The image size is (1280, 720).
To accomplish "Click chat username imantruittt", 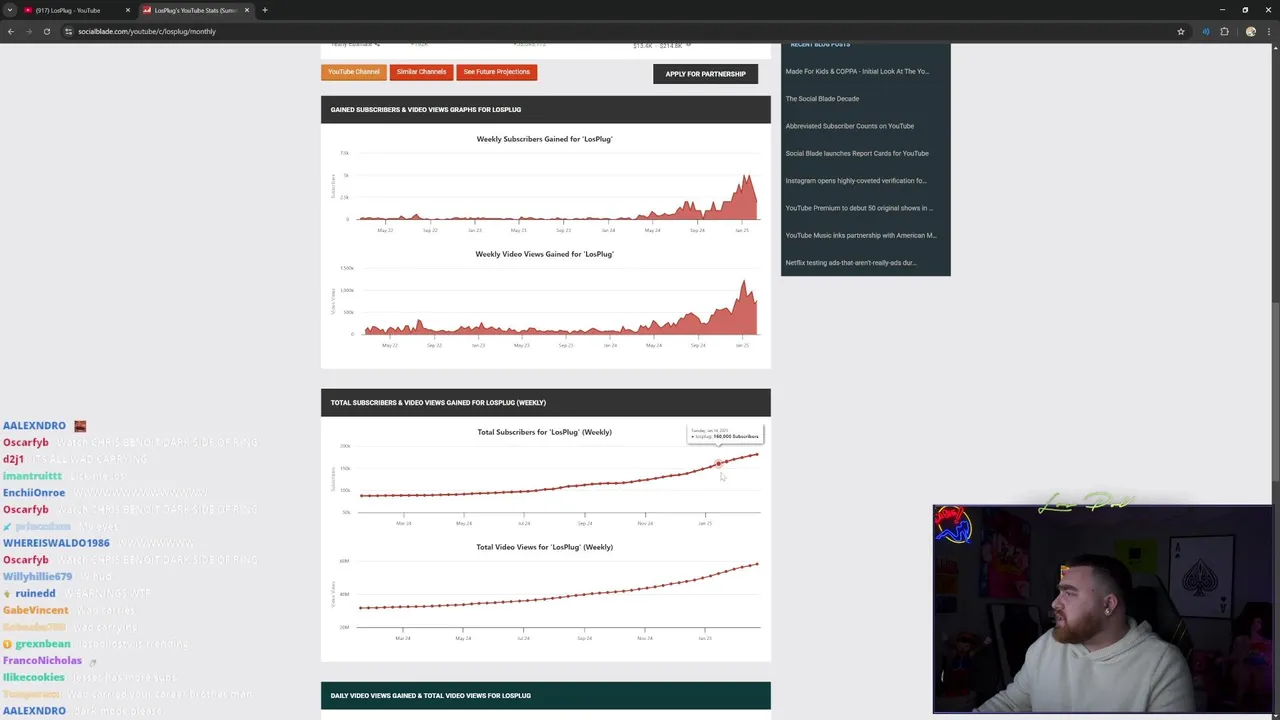I will coord(32,476).
